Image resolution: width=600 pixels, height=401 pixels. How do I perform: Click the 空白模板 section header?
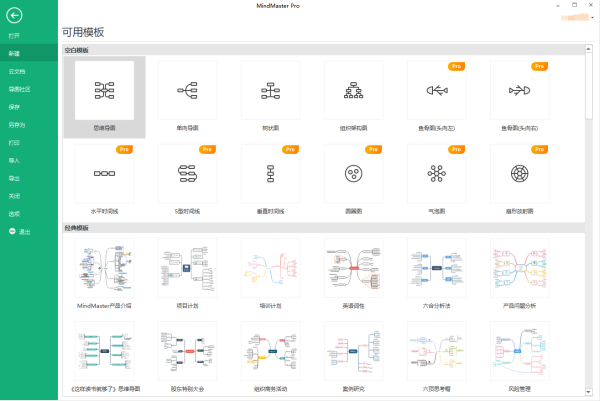[324, 50]
